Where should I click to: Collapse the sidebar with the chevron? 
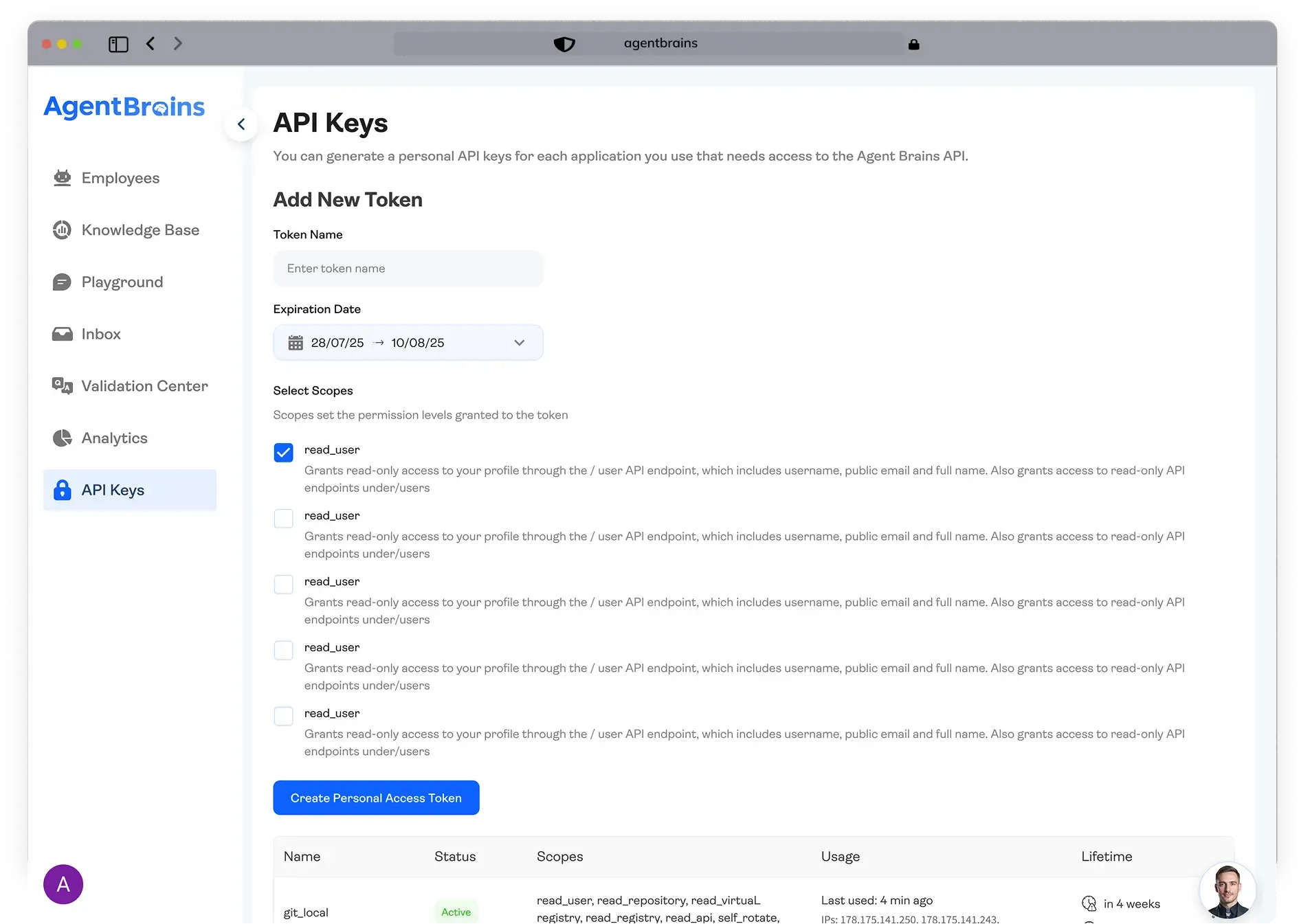coord(241,124)
